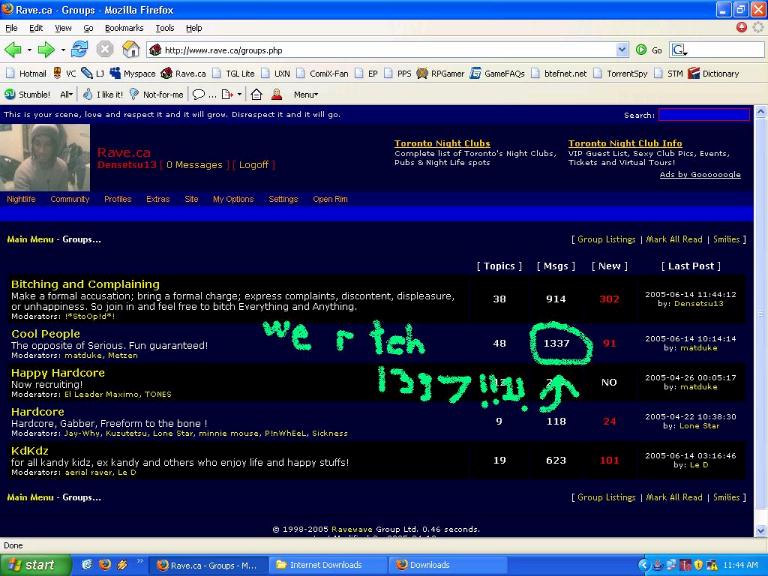Click the Forward arrow button
The image size is (768, 576).
pos(45,49)
